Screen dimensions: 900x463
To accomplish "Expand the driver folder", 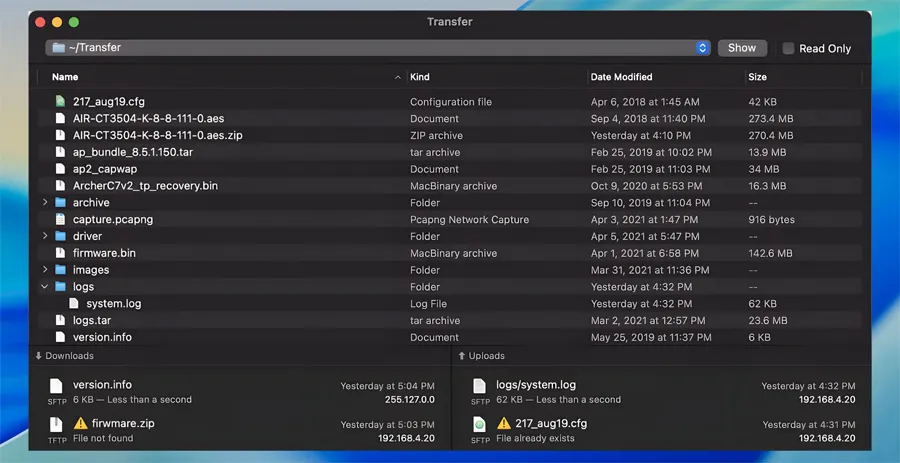I will 45,236.
